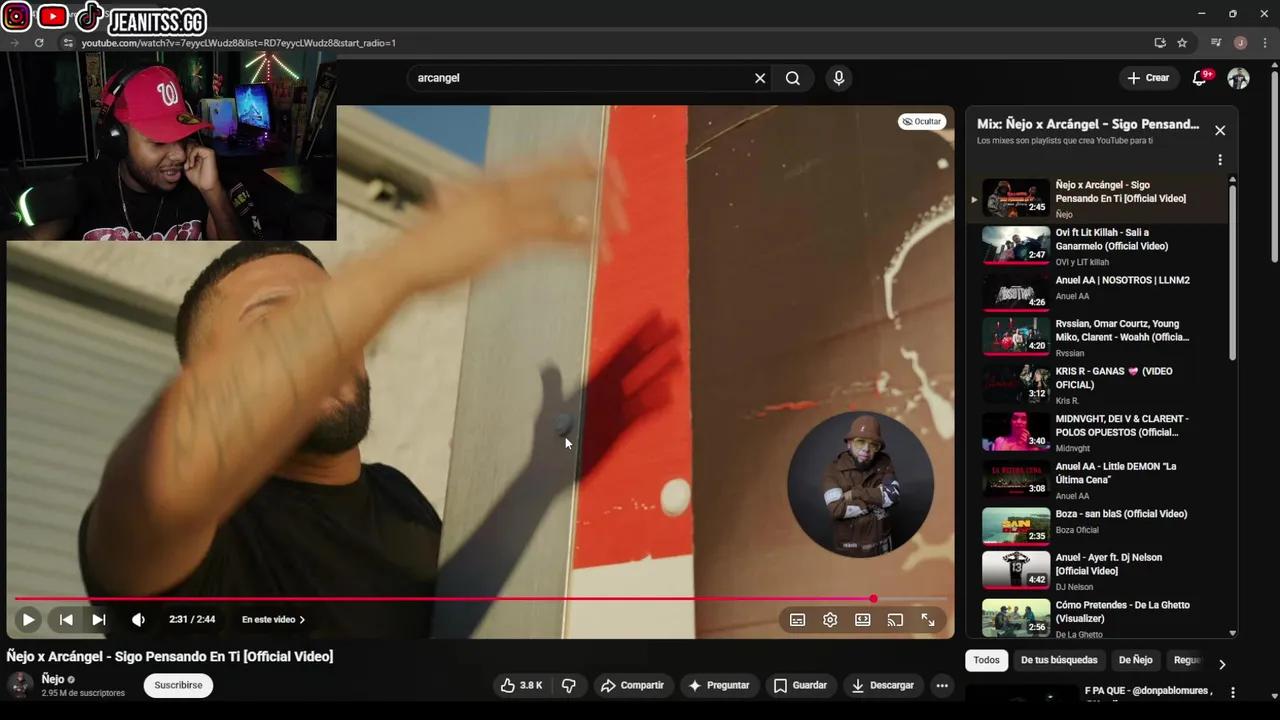Start voice search with microphone

[839, 78]
